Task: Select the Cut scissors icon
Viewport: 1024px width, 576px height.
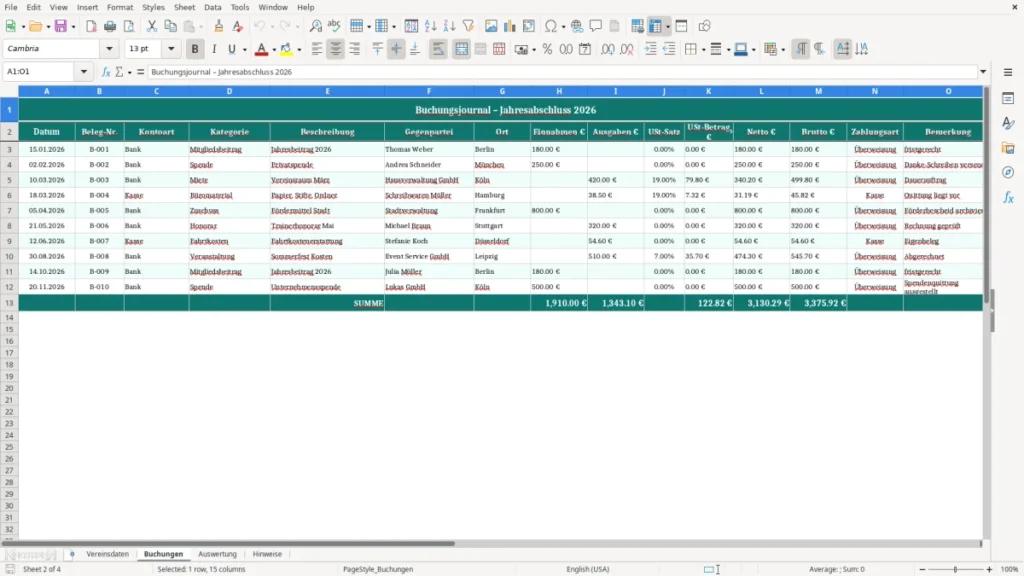Action: click(x=152, y=26)
